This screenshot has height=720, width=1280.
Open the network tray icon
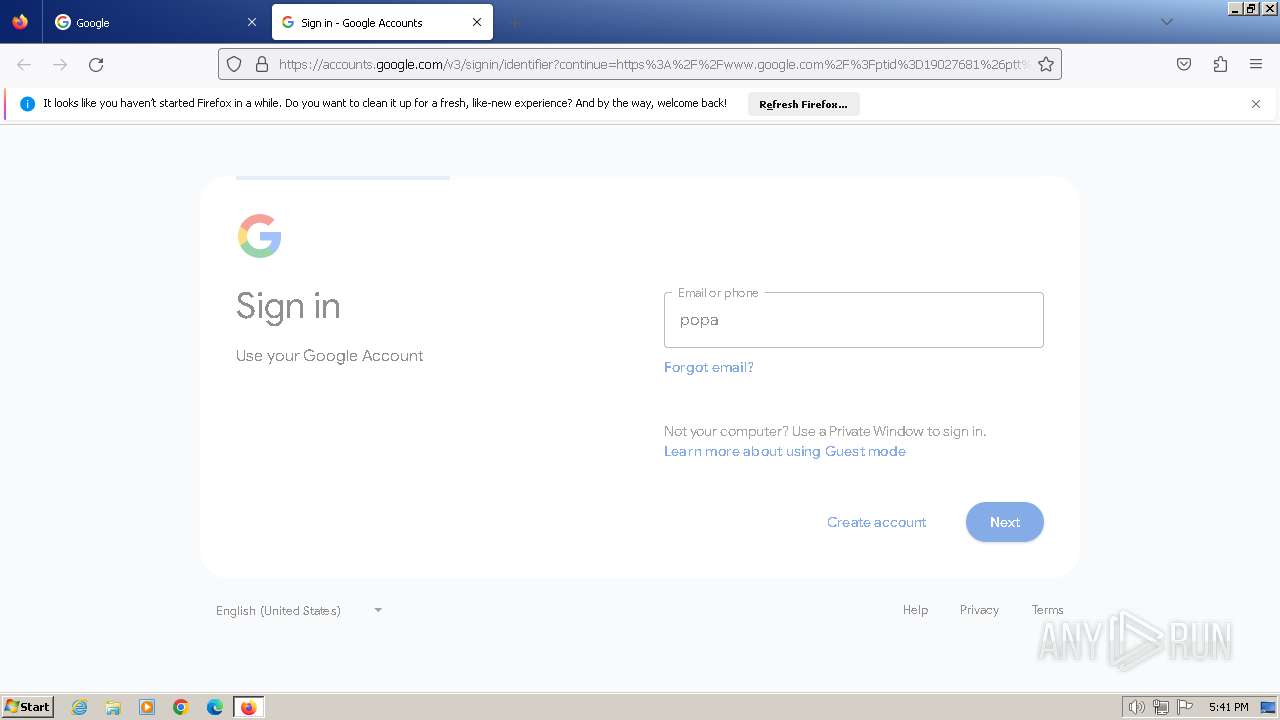click(x=1161, y=707)
